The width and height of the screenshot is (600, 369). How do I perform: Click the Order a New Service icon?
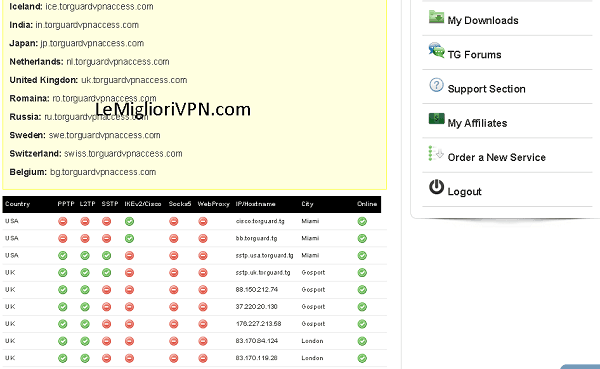point(436,153)
